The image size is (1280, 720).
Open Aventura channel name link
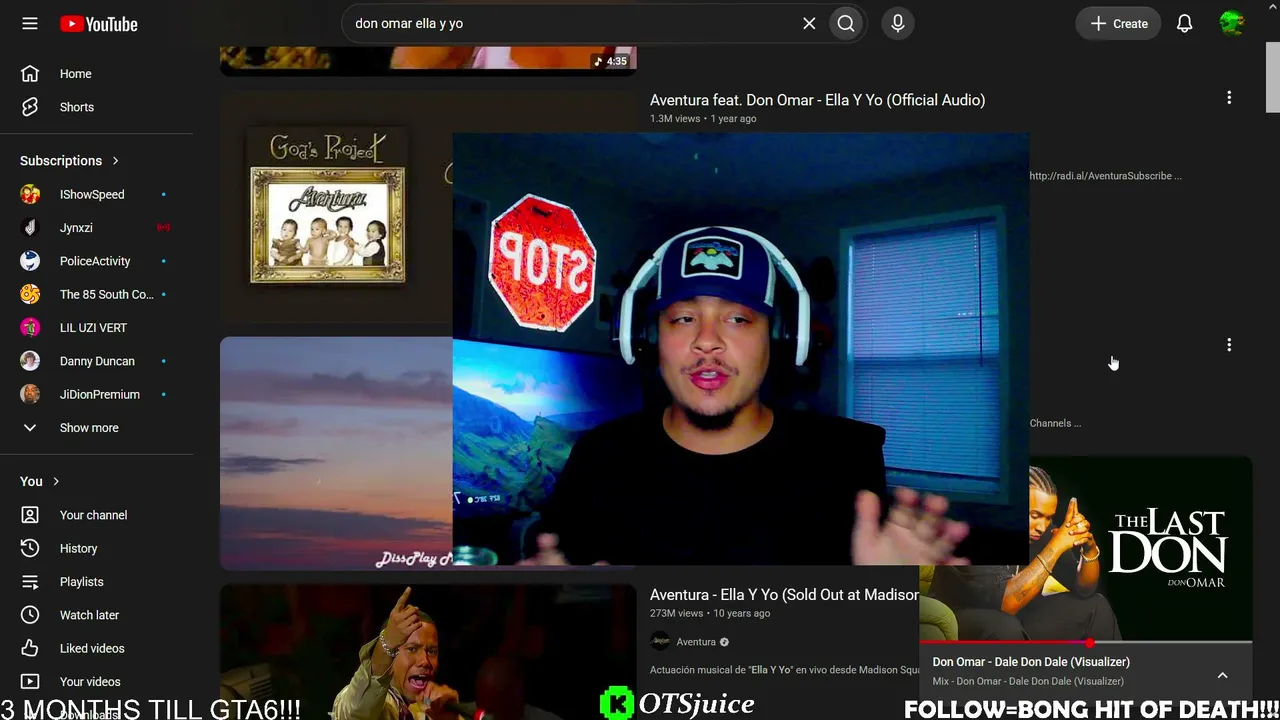coord(696,642)
